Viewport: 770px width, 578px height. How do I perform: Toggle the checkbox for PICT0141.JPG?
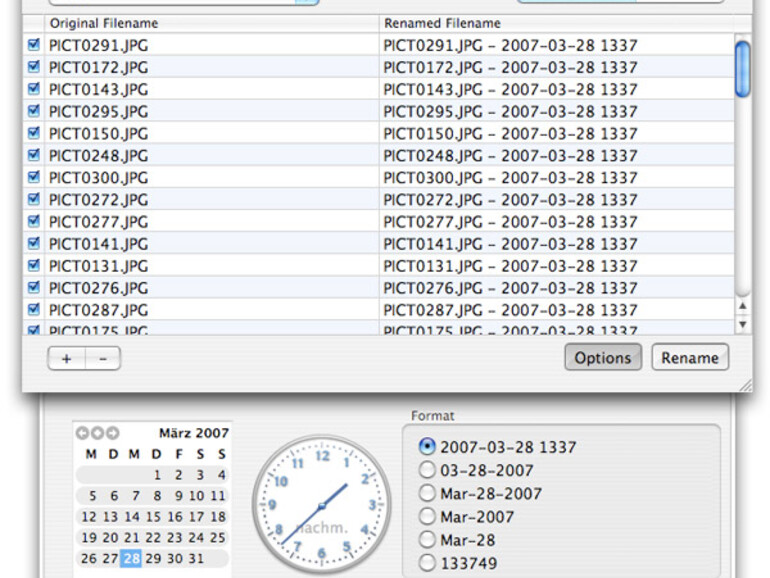(33, 243)
